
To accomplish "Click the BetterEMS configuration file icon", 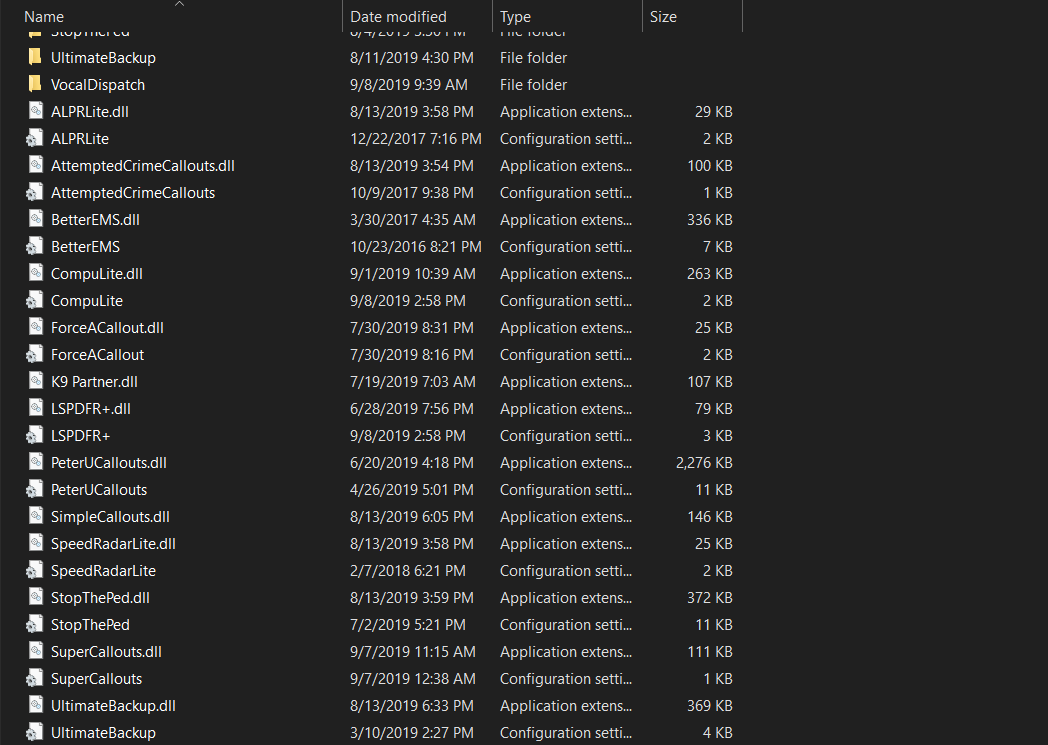I will point(35,247).
